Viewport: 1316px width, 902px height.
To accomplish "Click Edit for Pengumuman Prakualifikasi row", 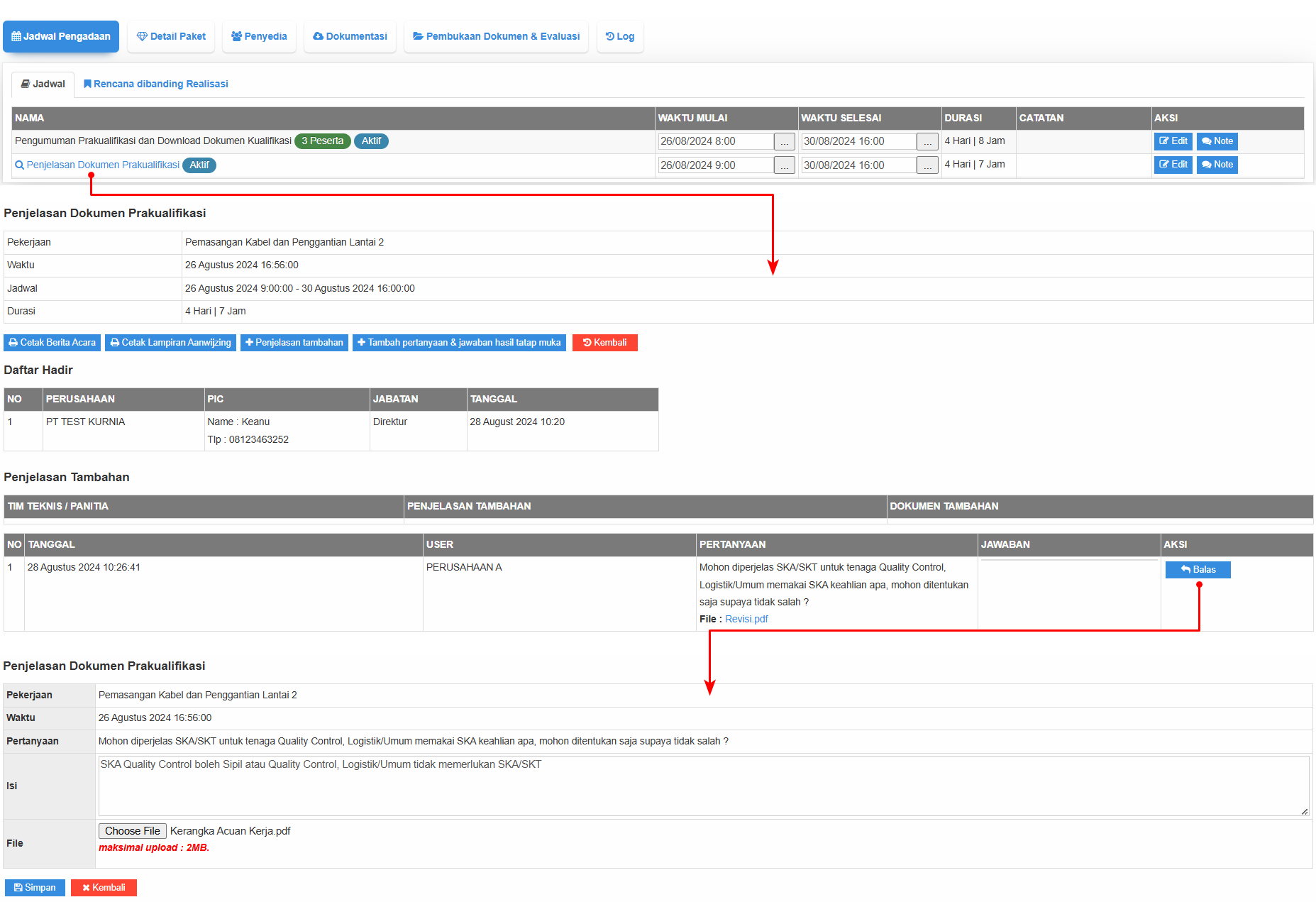I will point(1173,141).
